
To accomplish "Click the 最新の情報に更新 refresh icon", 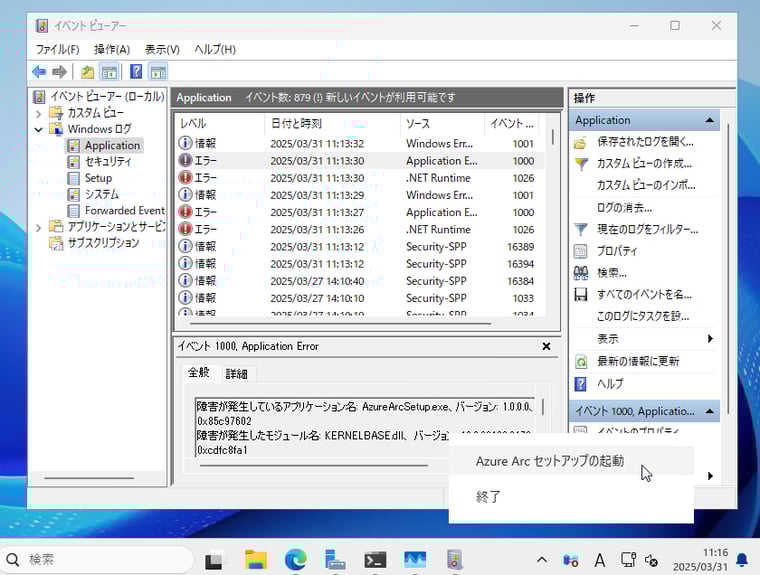I will 581,361.
